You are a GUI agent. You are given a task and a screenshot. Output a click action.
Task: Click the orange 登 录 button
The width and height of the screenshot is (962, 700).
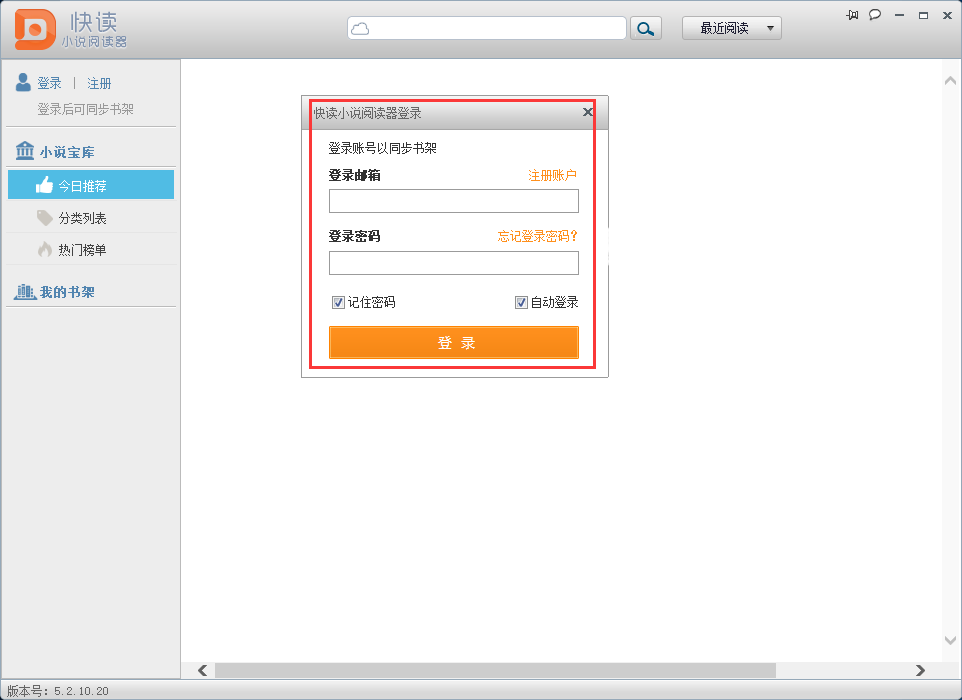coord(454,342)
